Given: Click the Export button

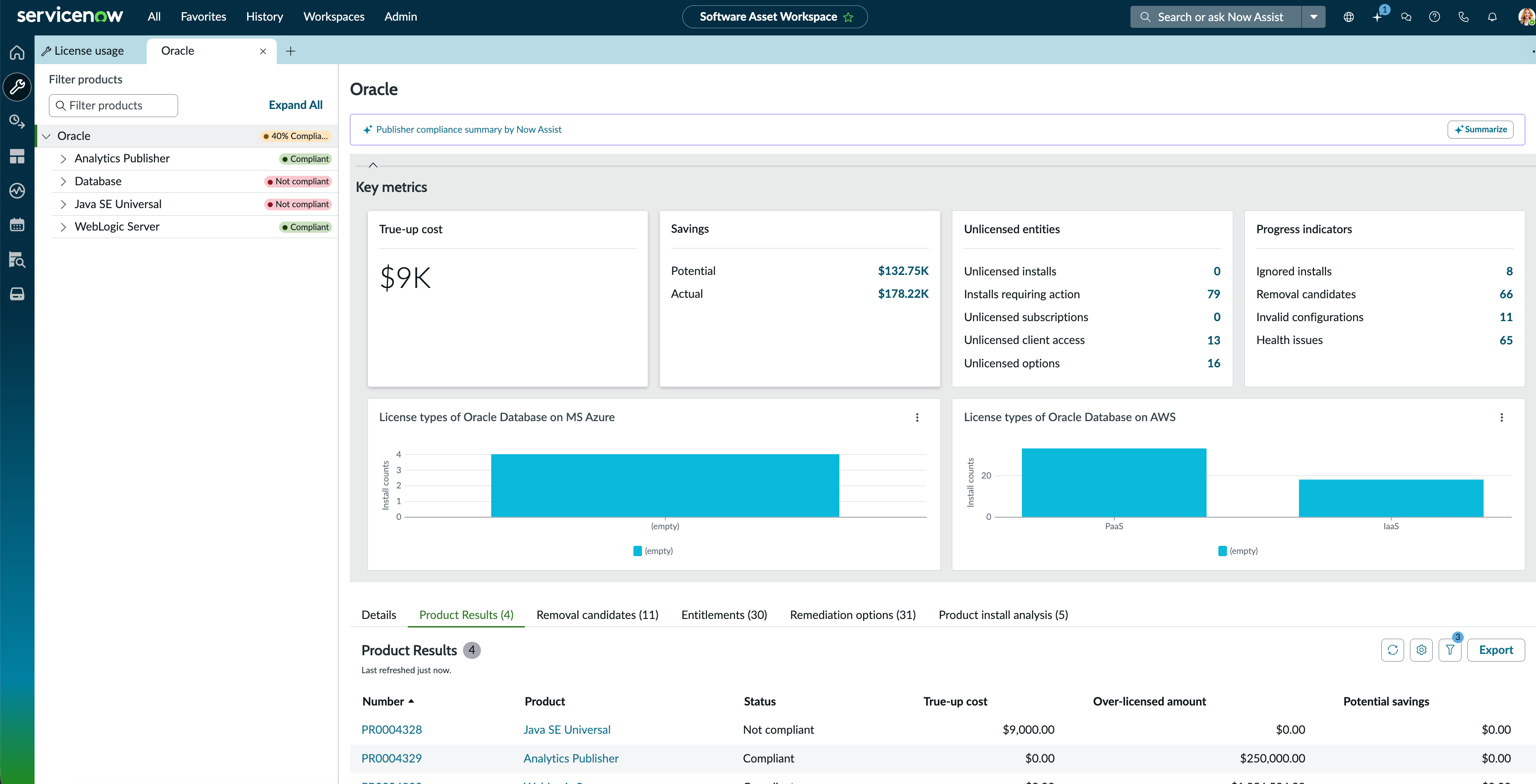Looking at the screenshot, I should 1496,650.
